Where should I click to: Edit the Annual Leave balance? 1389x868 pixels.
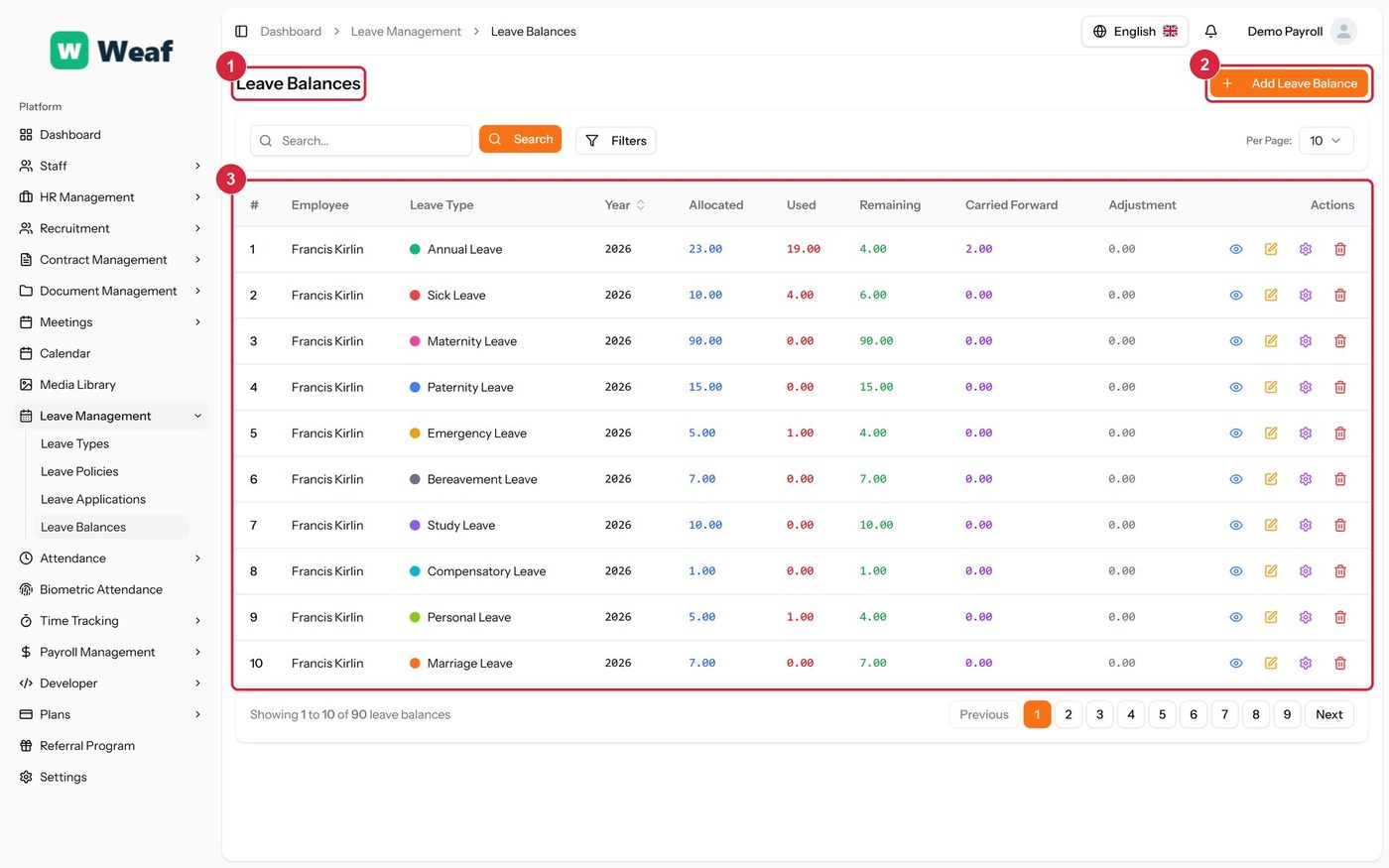coord(1271,249)
